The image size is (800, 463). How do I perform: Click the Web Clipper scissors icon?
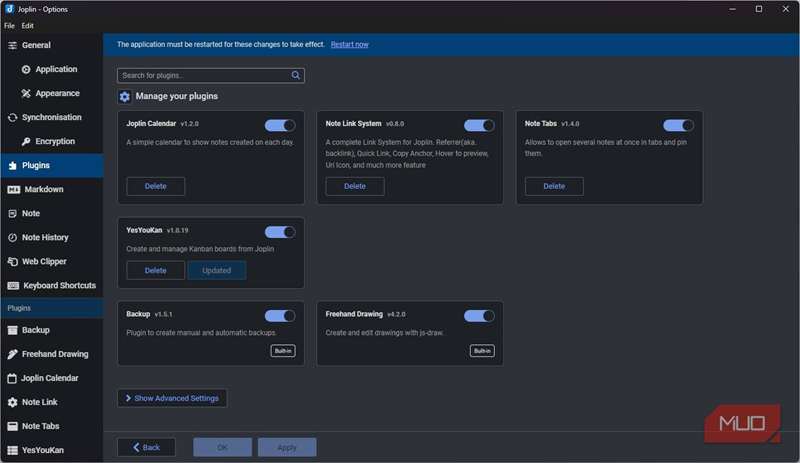[13, 261]
